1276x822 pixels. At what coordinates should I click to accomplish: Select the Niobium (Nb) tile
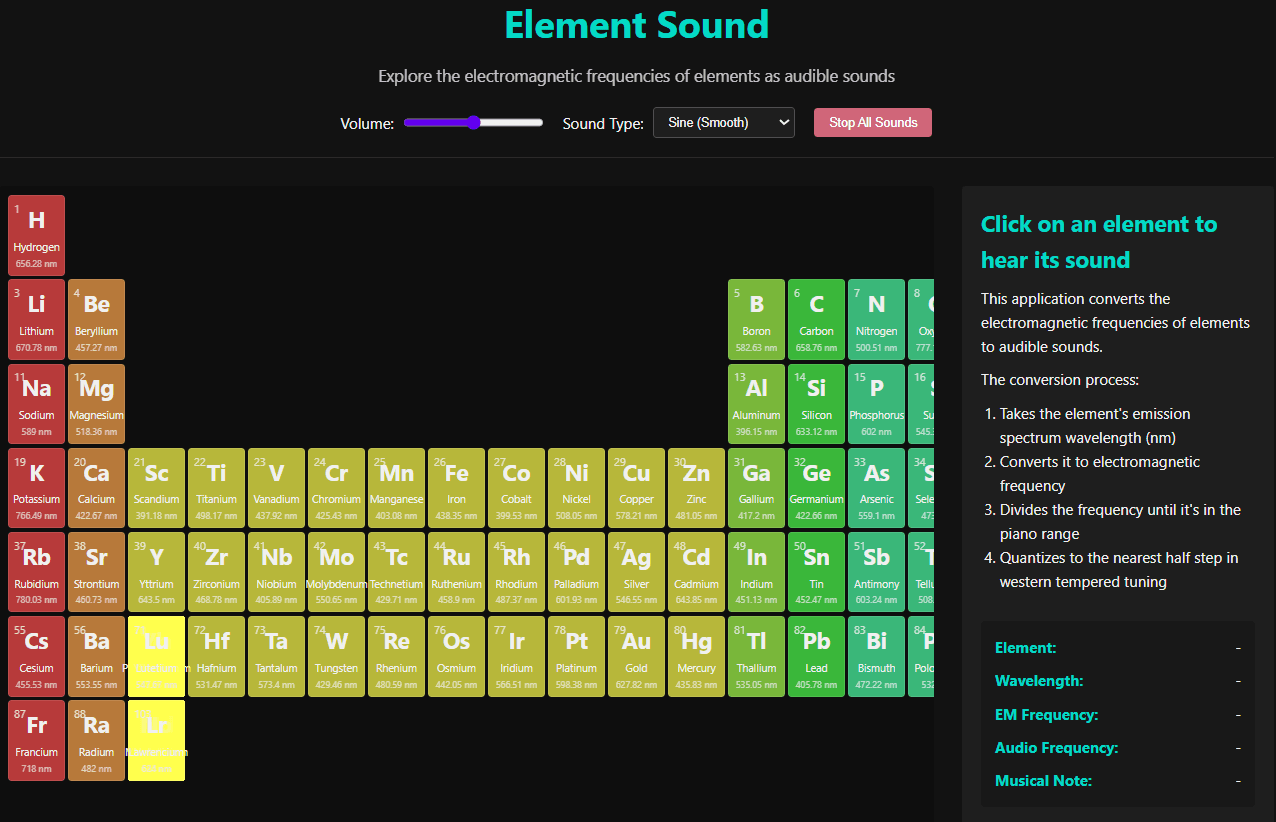(x=276, y=572)
